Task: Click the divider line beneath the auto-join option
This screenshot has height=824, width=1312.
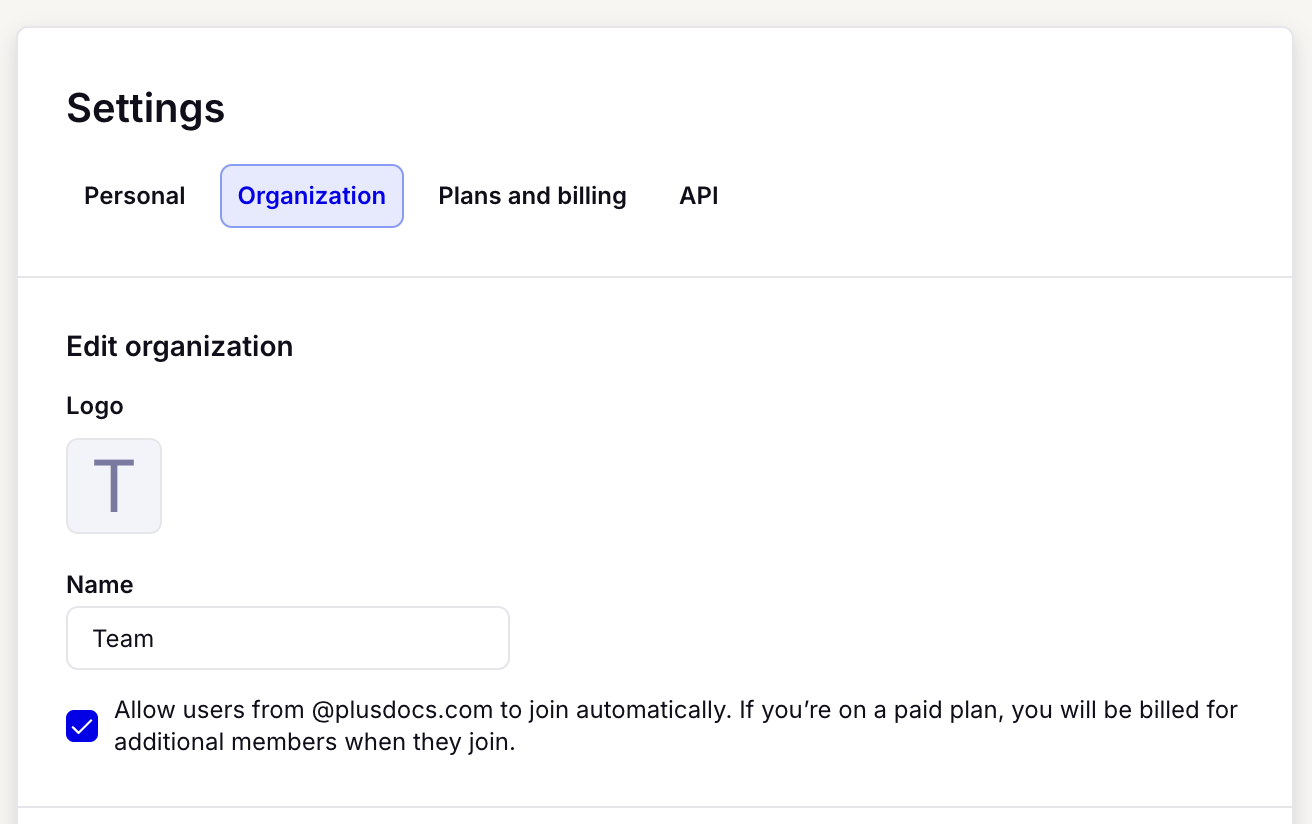Action: [655, 807]
